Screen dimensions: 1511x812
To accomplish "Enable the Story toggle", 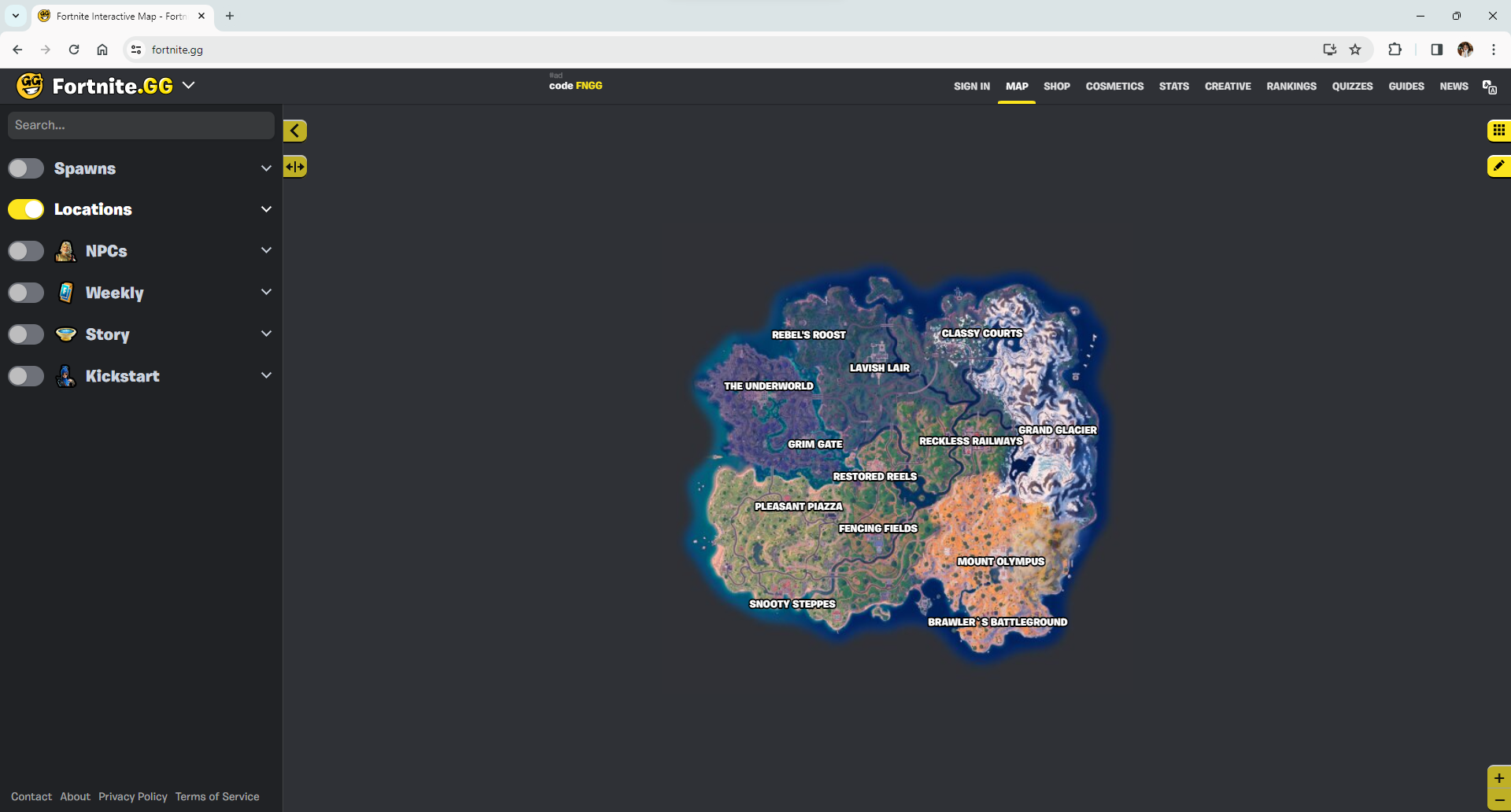I will click(26, 334).
